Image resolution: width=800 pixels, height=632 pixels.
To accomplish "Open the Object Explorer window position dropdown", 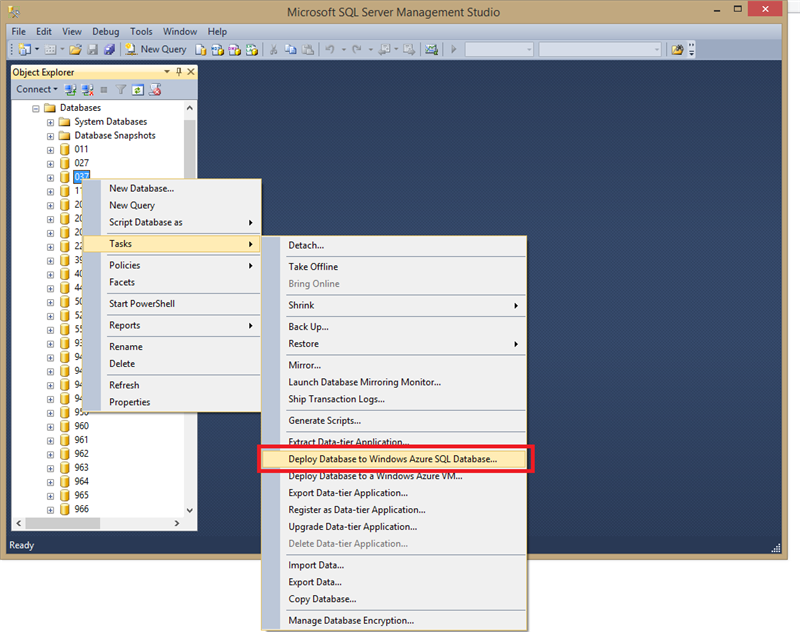I will point(167,72).
